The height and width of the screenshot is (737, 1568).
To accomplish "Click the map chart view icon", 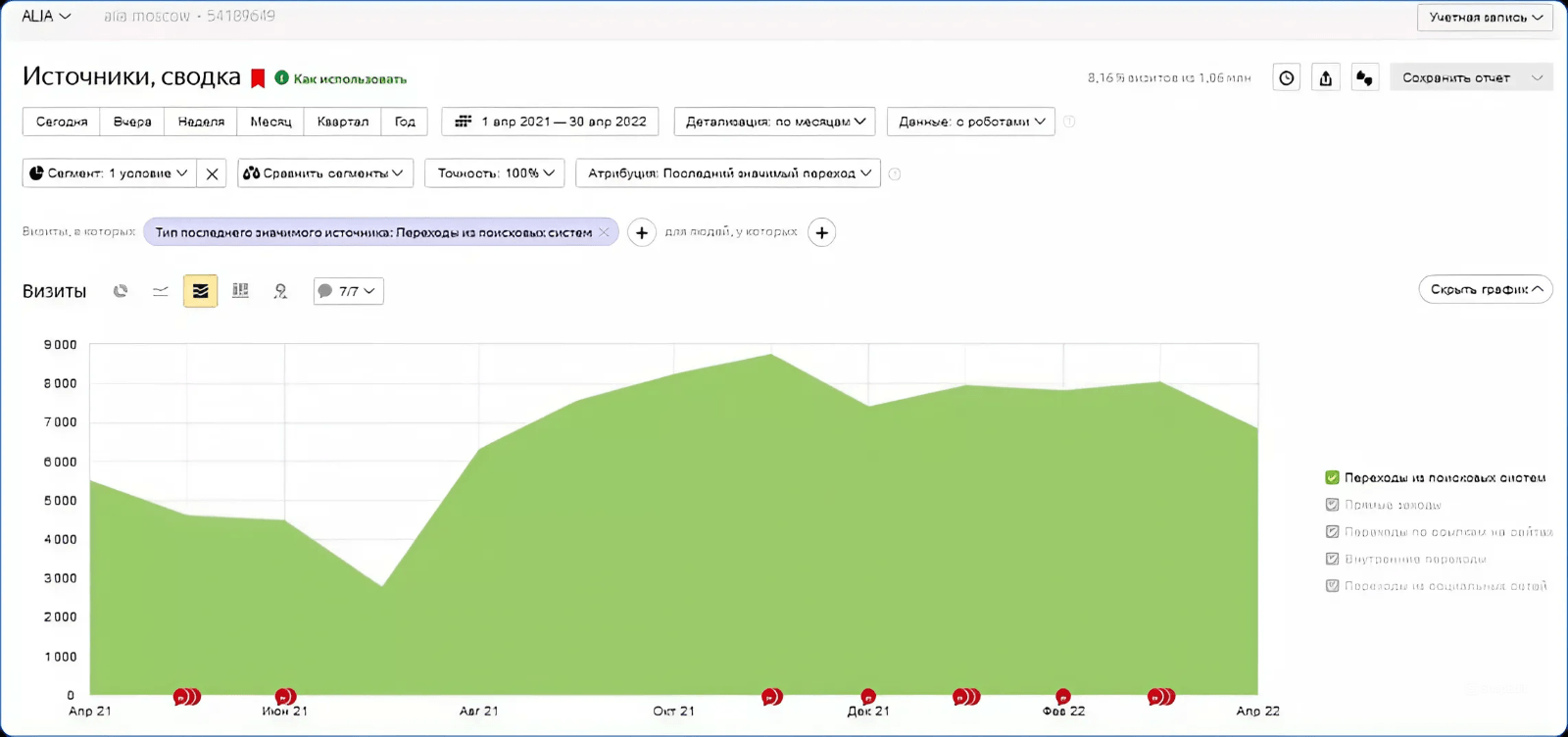I will (x=280, y=291).
